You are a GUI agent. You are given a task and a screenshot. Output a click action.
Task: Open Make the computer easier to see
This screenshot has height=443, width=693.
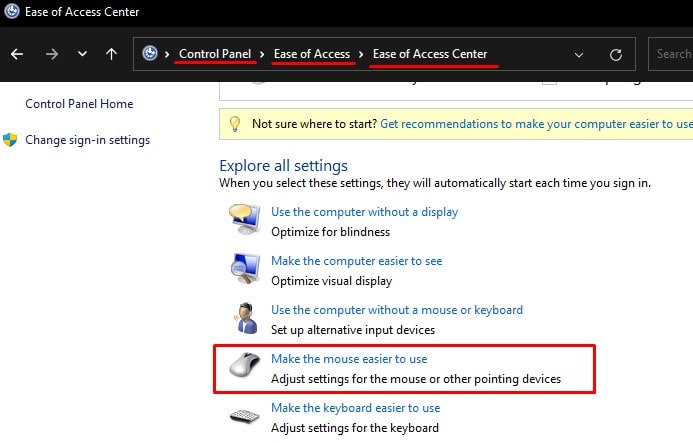tap(356, 261)
